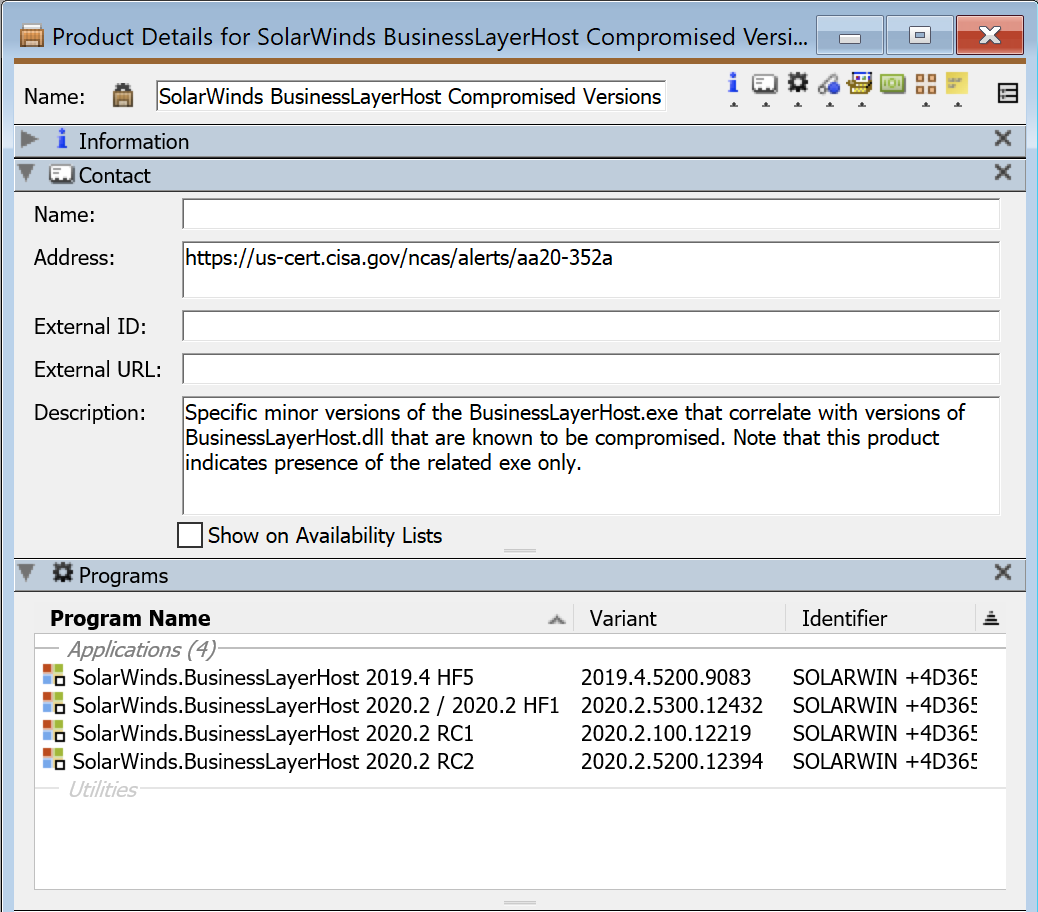Select SolarWinds.BusinessLayerHost 2020.2 / 2020.2 HF1 row
The height and width of the screenshot is (912, 1038).
(x=520, y=705)
